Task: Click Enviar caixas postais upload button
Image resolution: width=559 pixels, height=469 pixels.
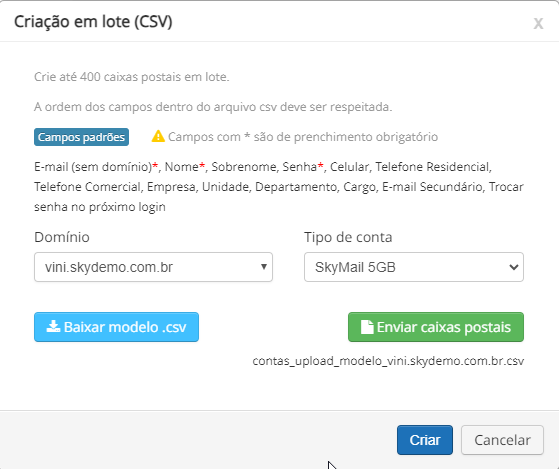Action: (436, 327)
